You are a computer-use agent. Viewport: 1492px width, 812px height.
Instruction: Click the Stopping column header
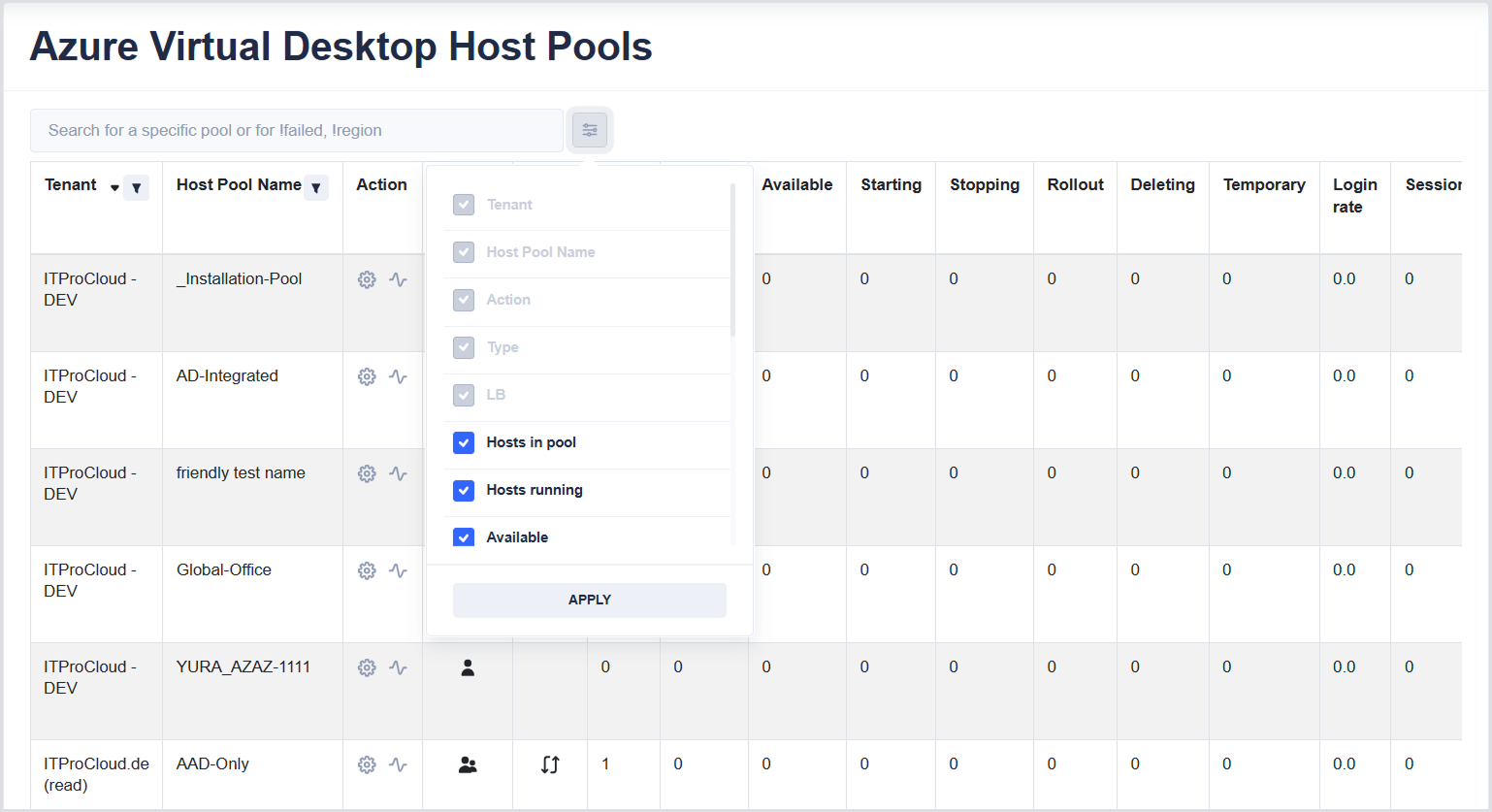(x=985, y=184)
